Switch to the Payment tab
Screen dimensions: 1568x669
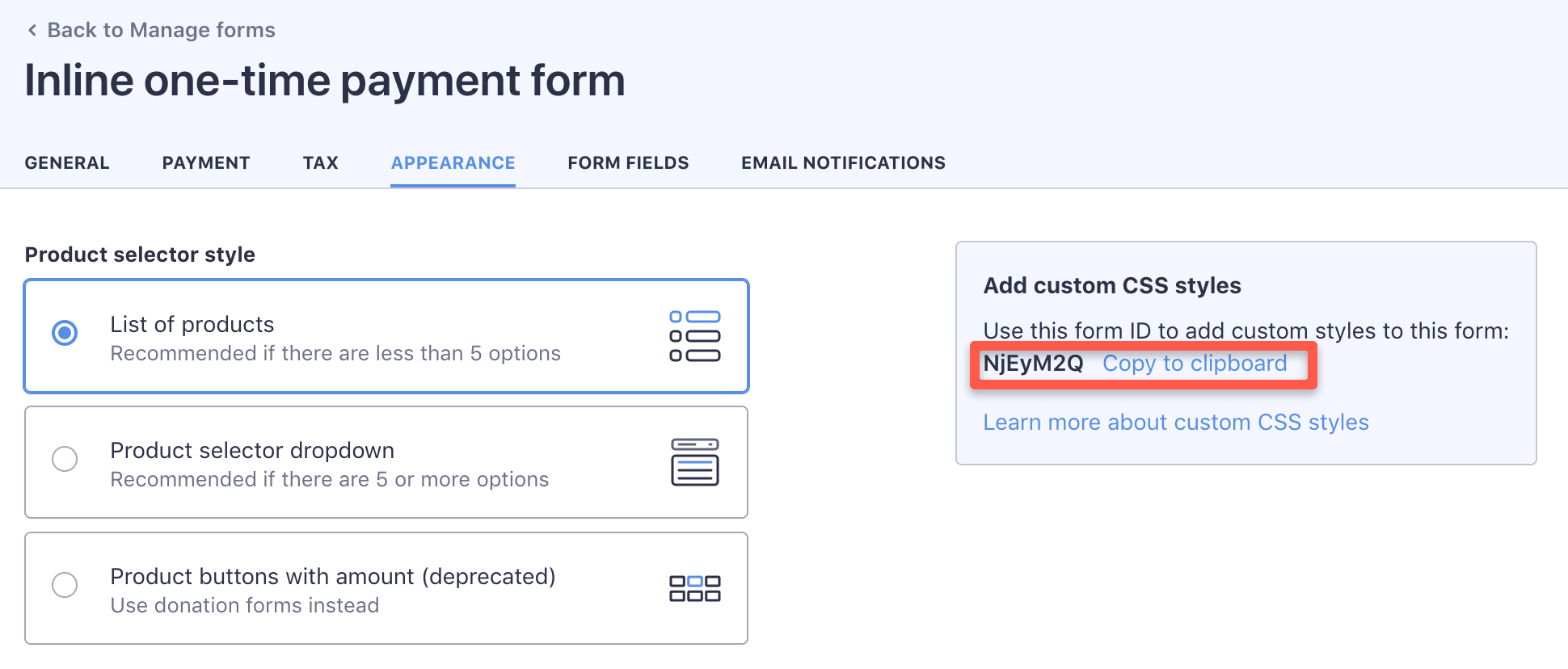click(206, 163)
